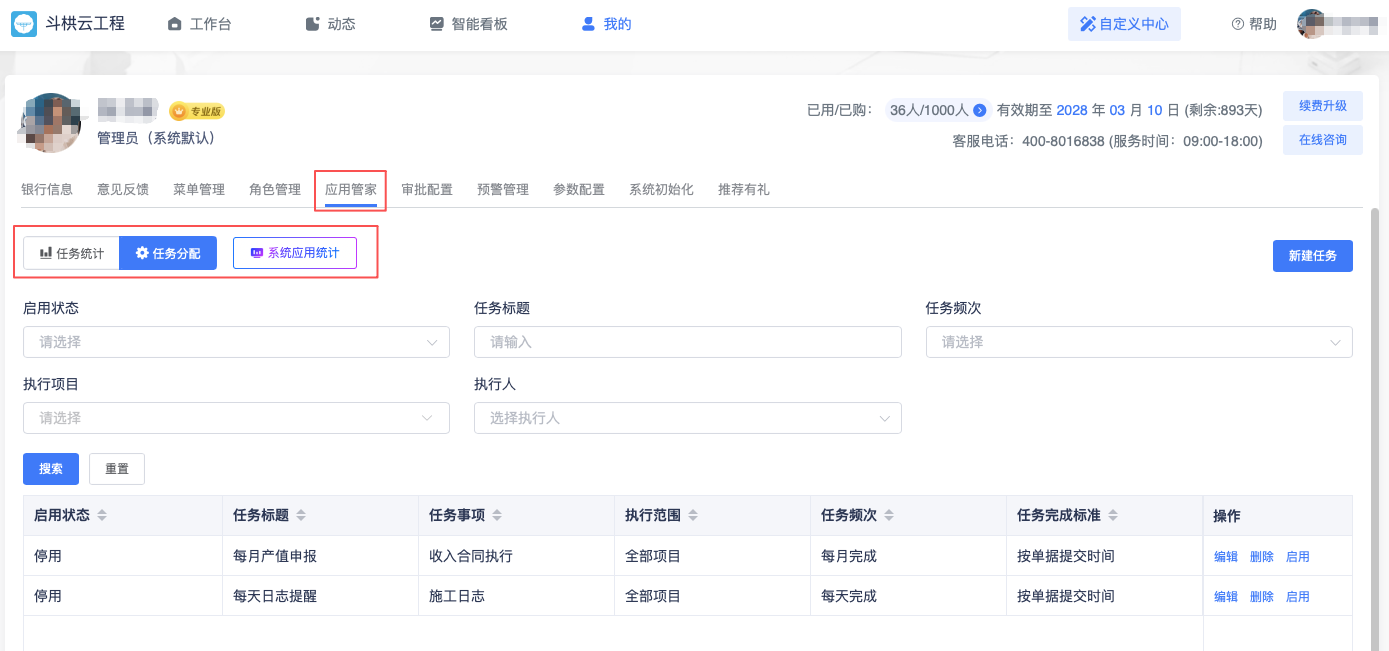Expand the 启用状态 dropdown
The width and height of the screenshot is (1389, 651).
coord(236,342)
